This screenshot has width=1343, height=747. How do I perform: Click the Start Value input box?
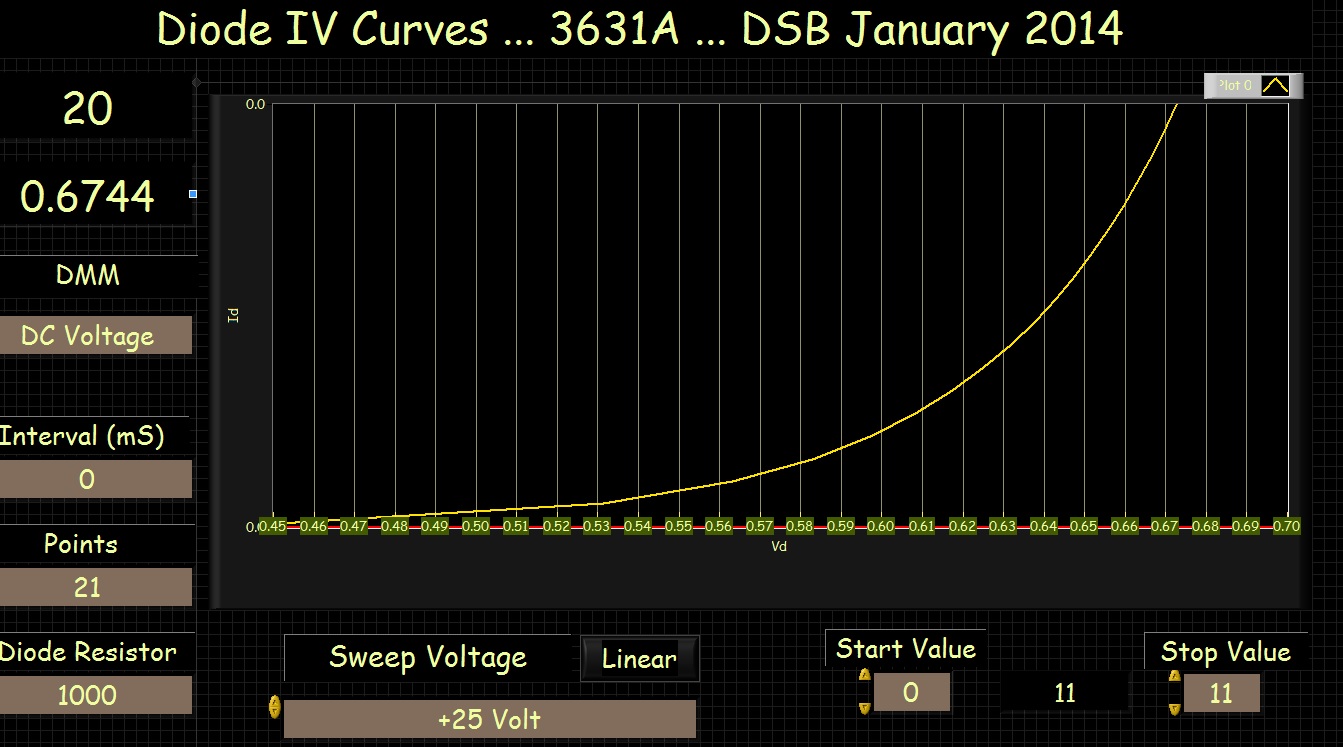click(911, 693)
